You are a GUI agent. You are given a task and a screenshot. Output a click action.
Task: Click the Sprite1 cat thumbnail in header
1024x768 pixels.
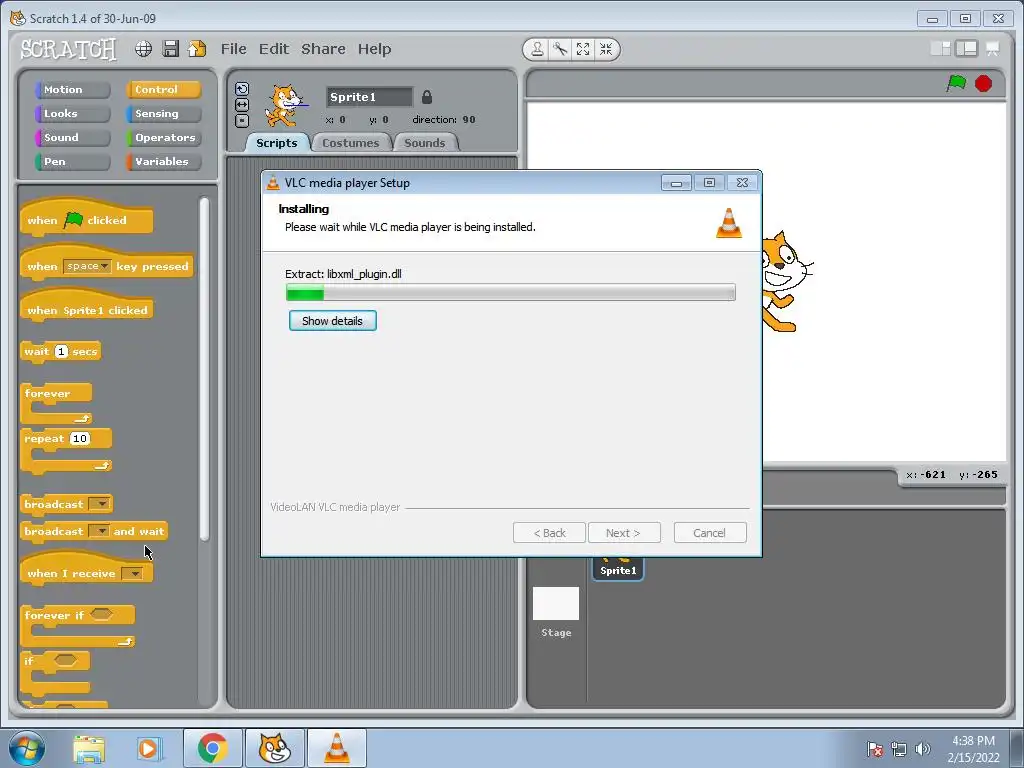point(285,106)
